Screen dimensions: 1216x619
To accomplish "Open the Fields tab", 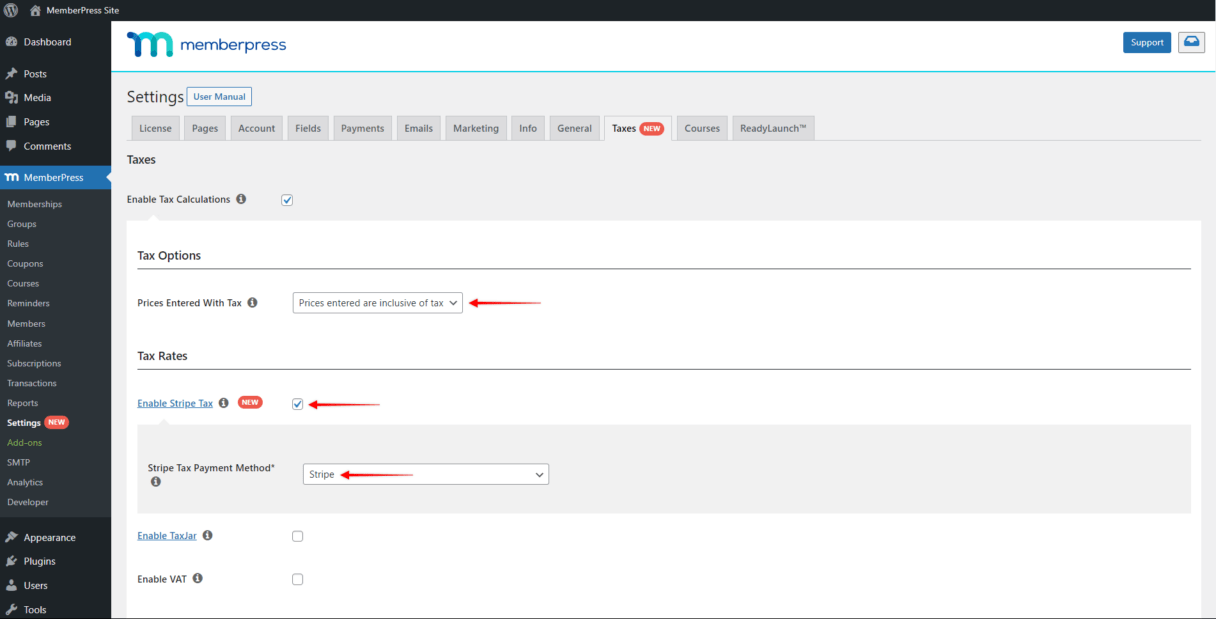I will [308, 128].
